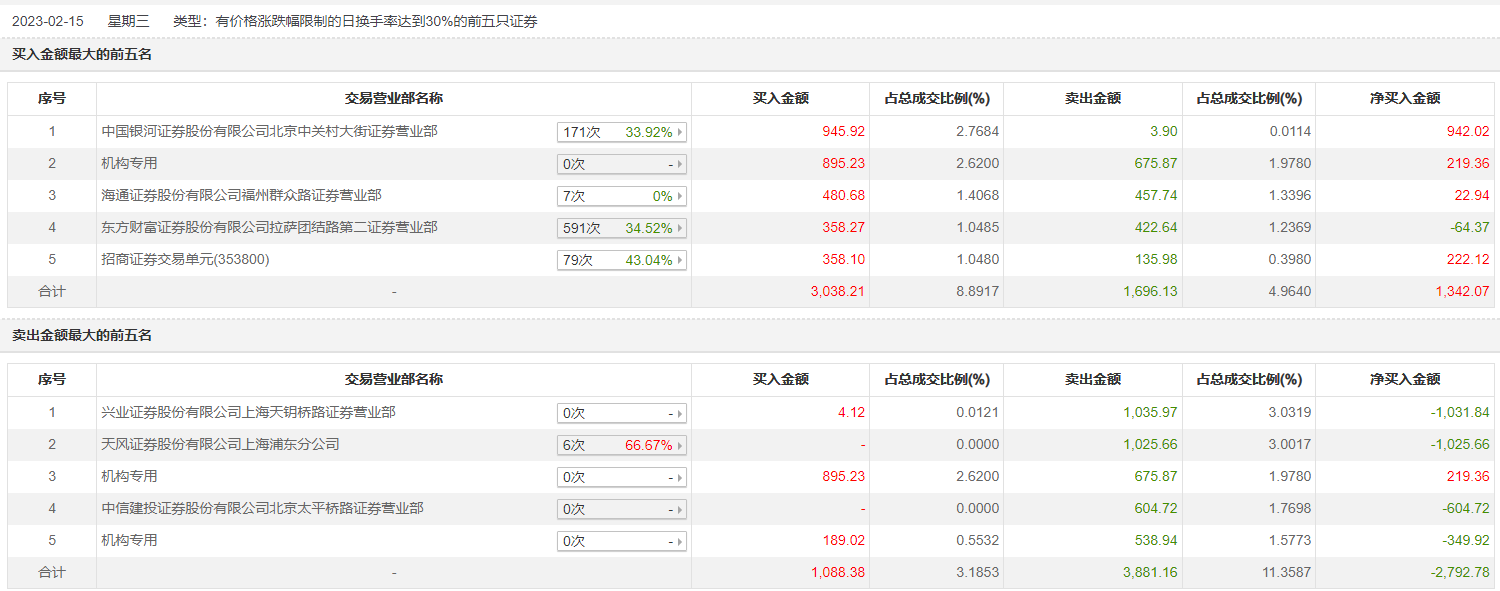Open 兴业证券上海天钥桥路证券营业部
Image resolution: width=1500 pixels, height=591 pixels.
pos(248,412)
